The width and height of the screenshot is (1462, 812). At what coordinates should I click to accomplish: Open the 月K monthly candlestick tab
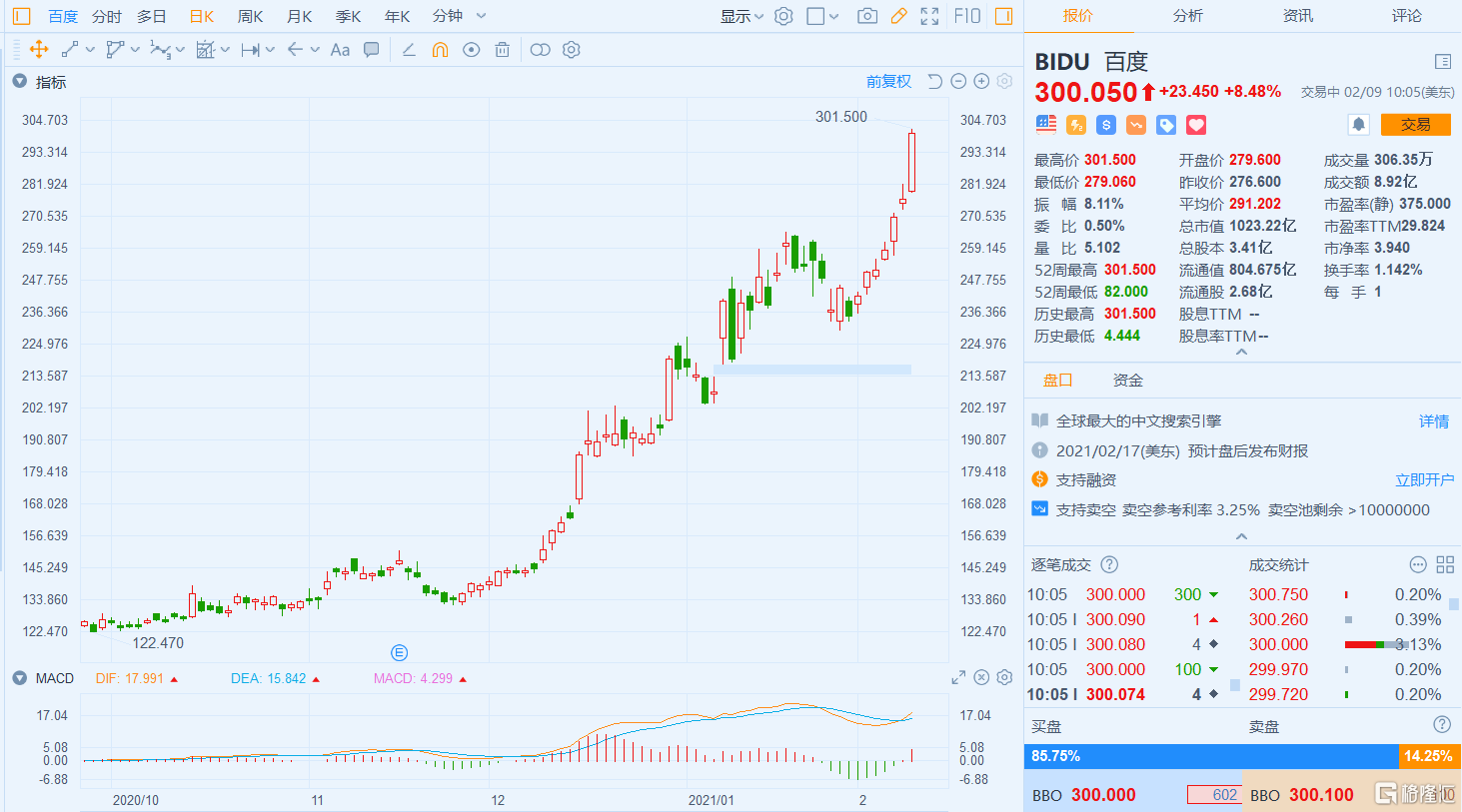pyautogui.click(x=299, y=16)
